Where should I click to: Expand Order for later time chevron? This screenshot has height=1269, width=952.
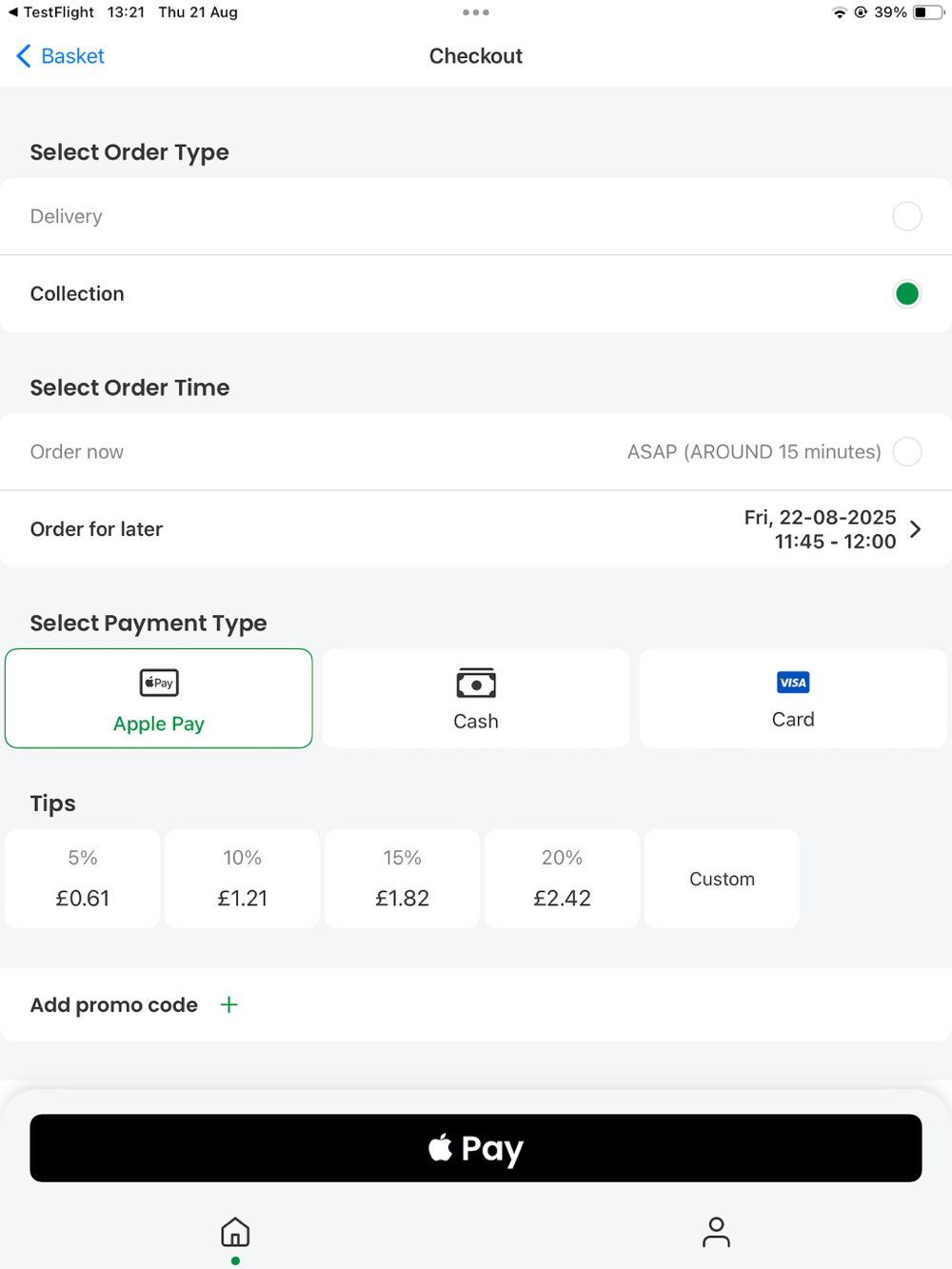pyautogui.click(x=916, y=529)
